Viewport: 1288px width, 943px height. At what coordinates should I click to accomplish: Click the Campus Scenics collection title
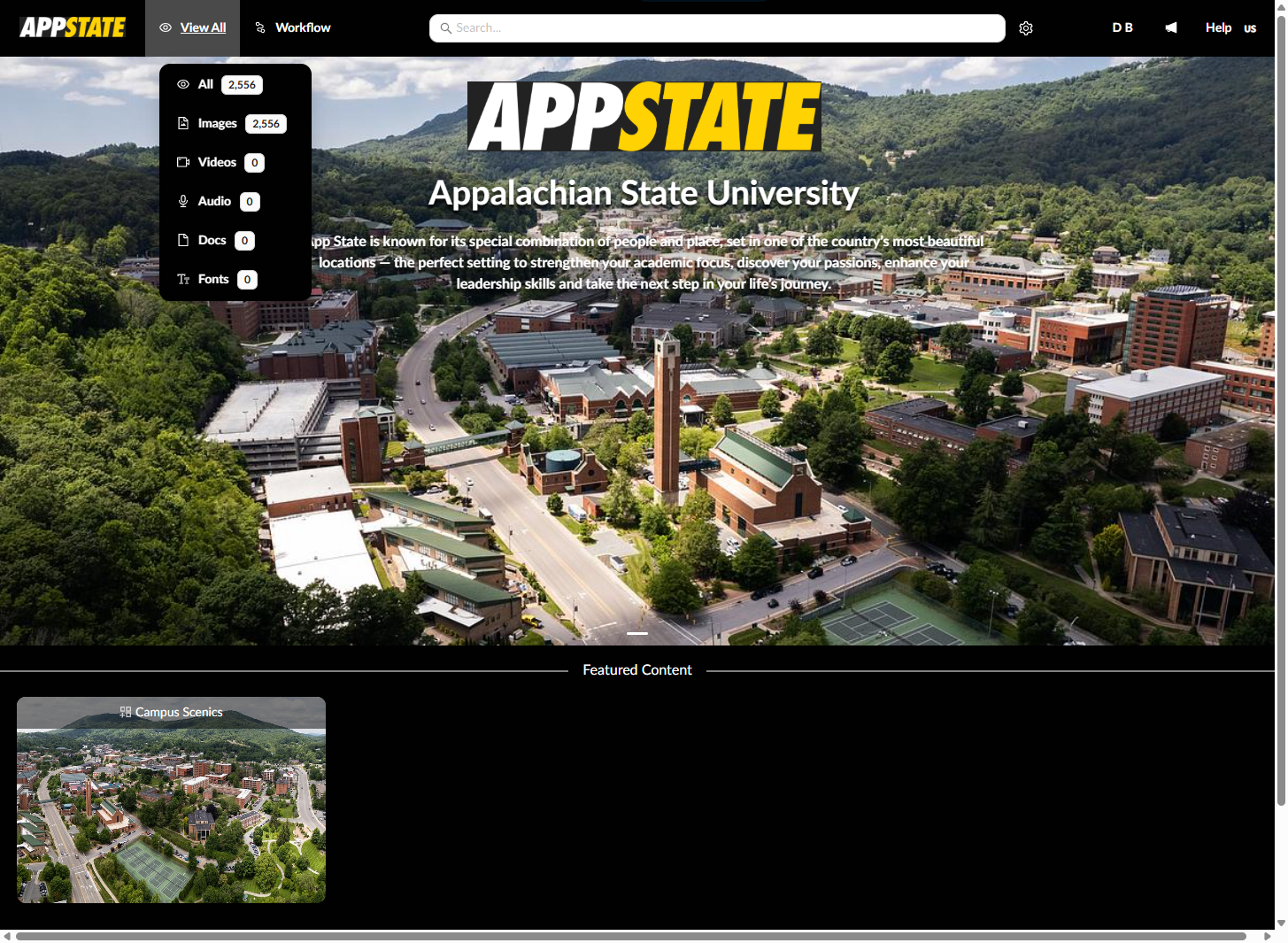point(179,712)
